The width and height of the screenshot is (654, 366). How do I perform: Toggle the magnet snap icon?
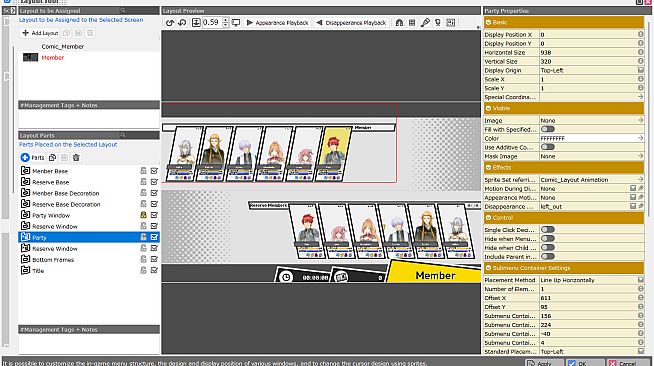click(x=399, y=23)
